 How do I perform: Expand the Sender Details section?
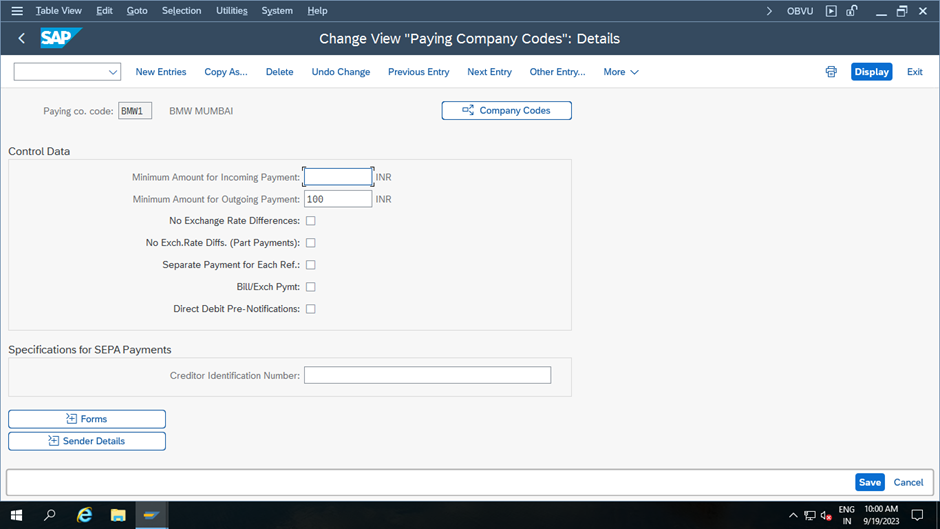(87, 441)
